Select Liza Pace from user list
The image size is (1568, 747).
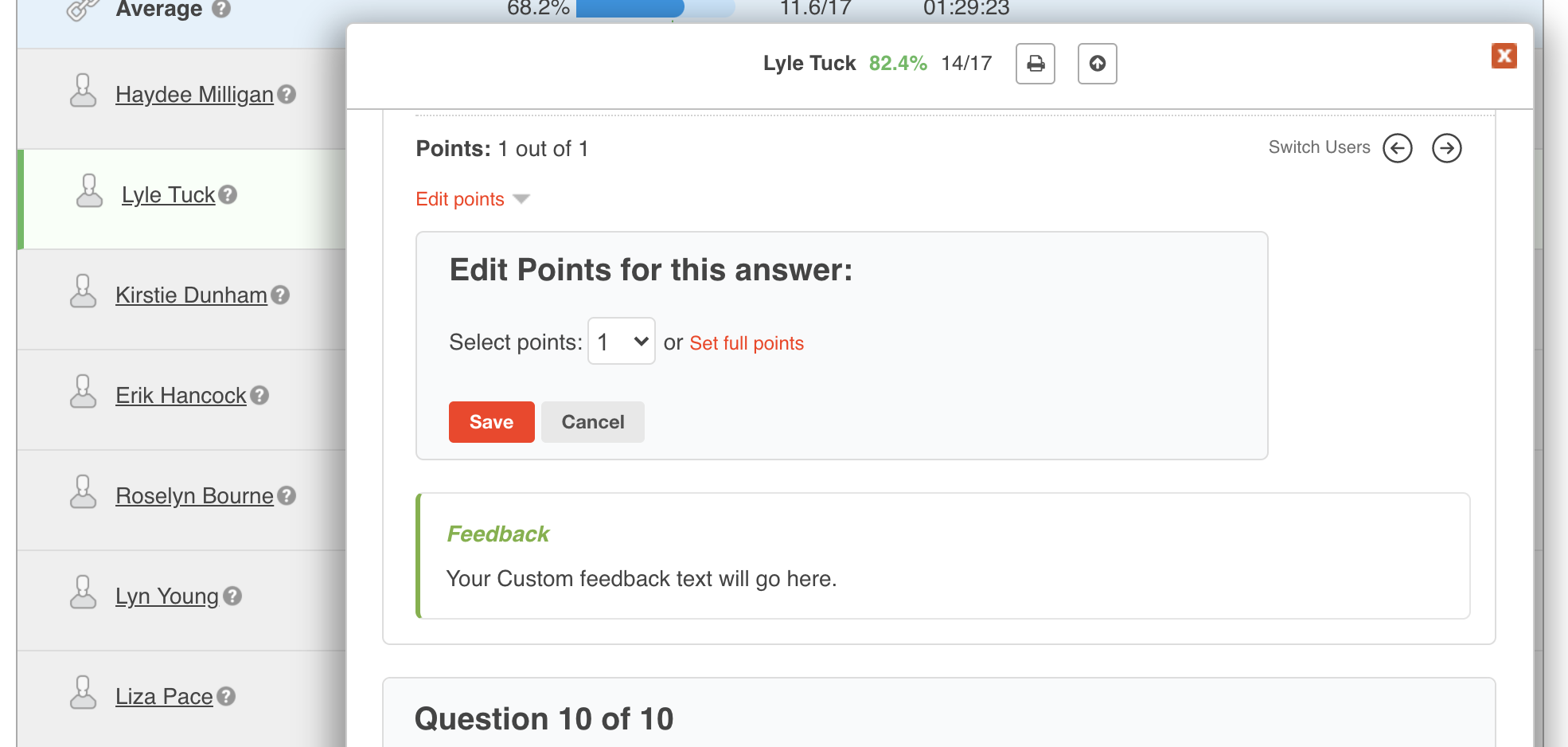[x=164, y=697]
